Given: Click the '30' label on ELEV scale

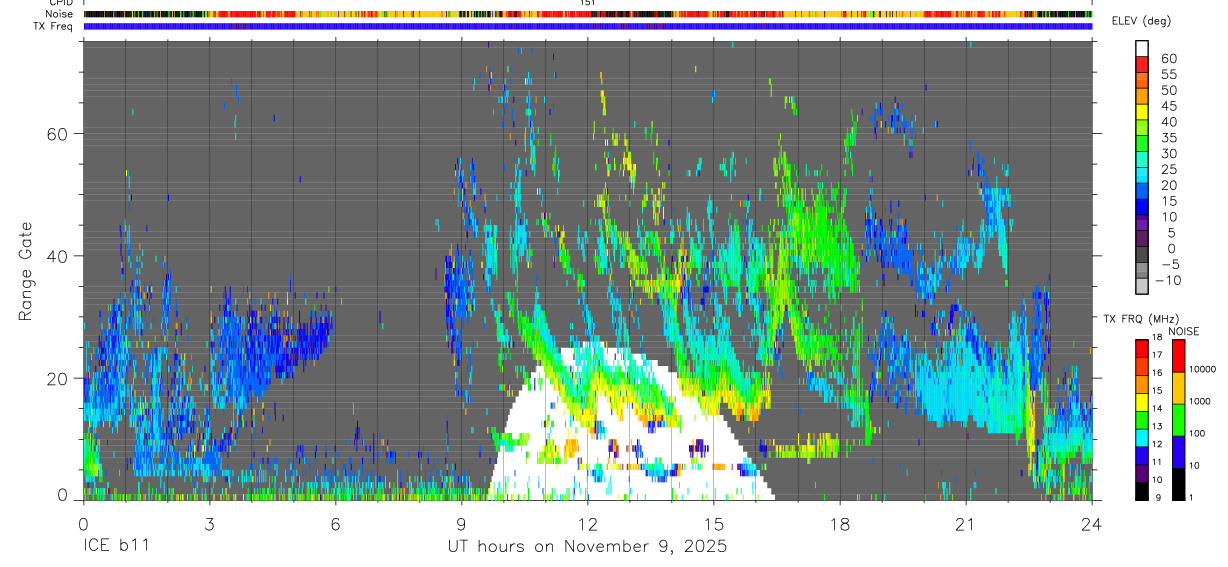Looking at the screenshot, I should tap(1169, 154).
